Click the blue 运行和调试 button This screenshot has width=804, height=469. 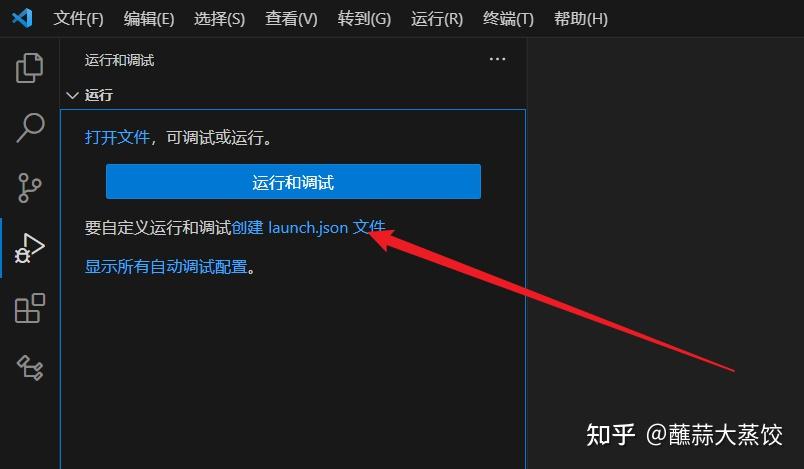[x=293, y=181]
